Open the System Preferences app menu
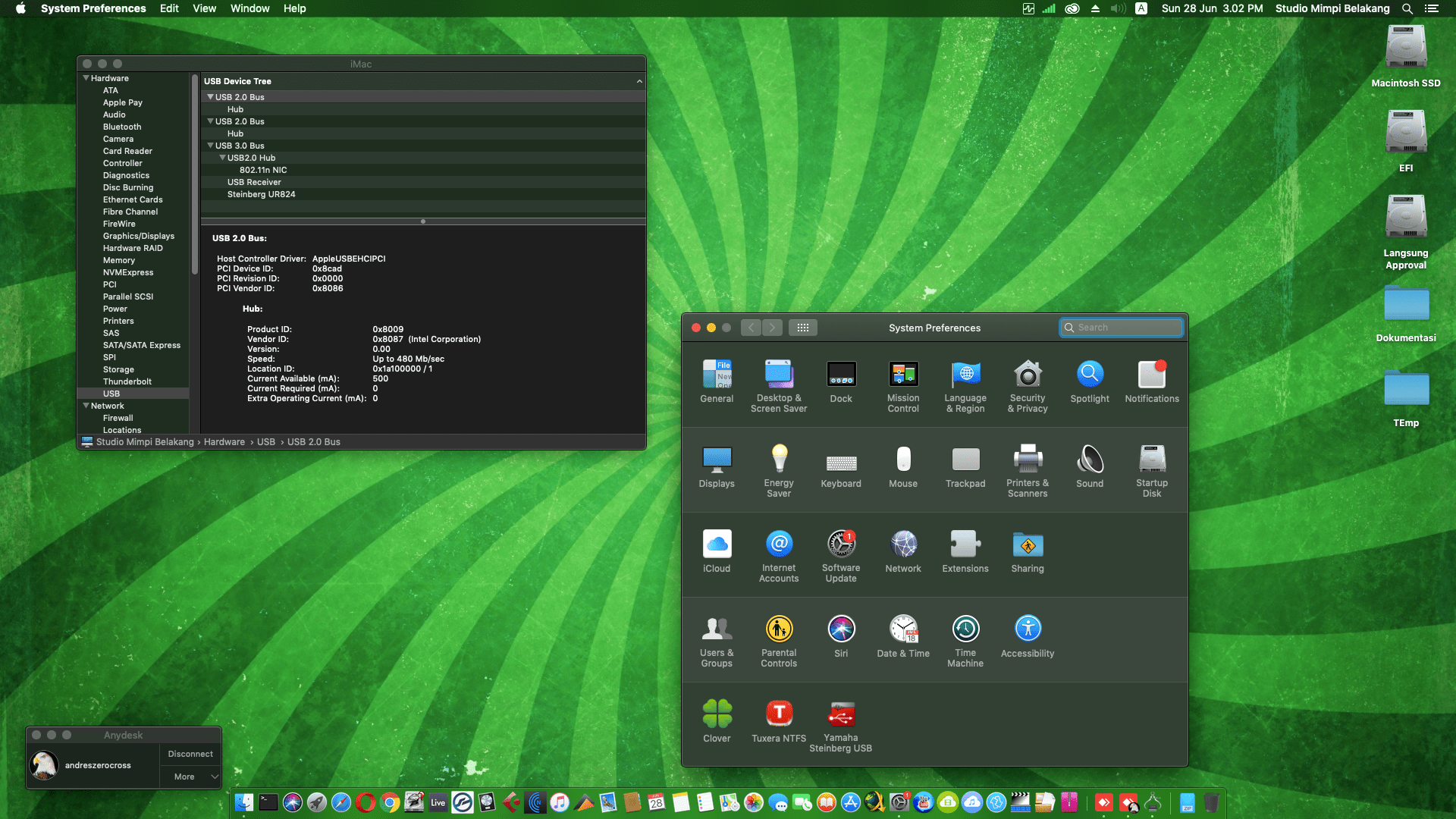 pos(93,8)
